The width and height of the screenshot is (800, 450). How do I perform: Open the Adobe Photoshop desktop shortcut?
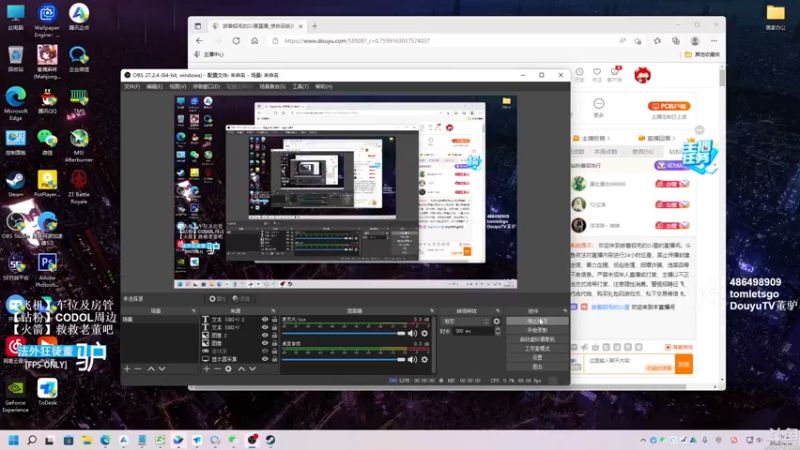pyautogui.click(x=47, y=269)
